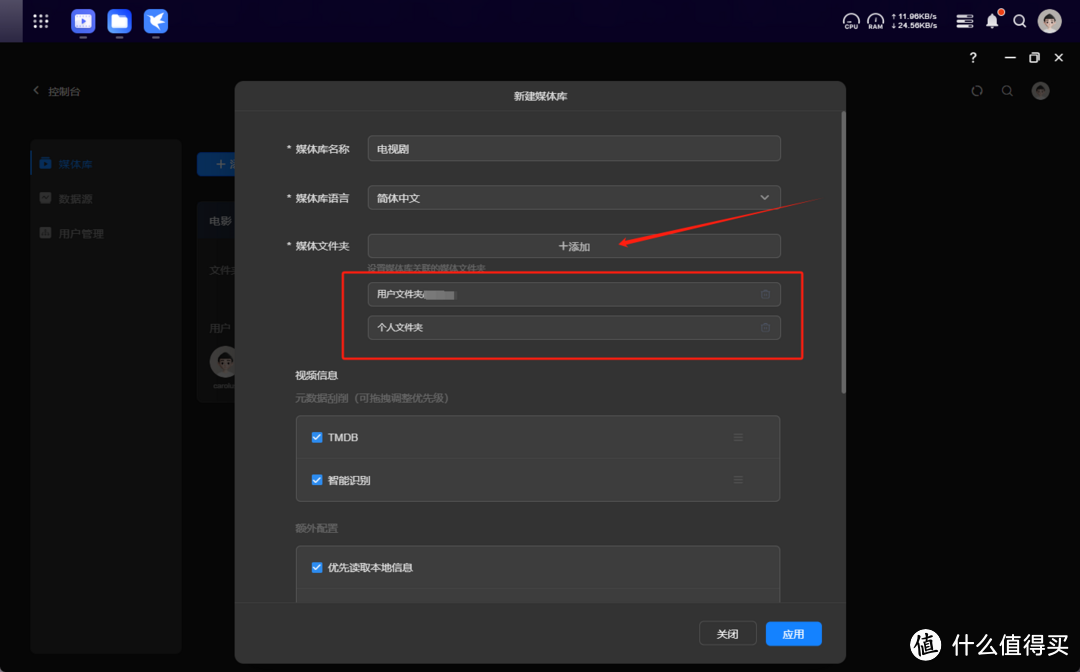Screen dimensions: 1080x672
Task: Go back via the 控制台 chevron
Action: point(37,91)
